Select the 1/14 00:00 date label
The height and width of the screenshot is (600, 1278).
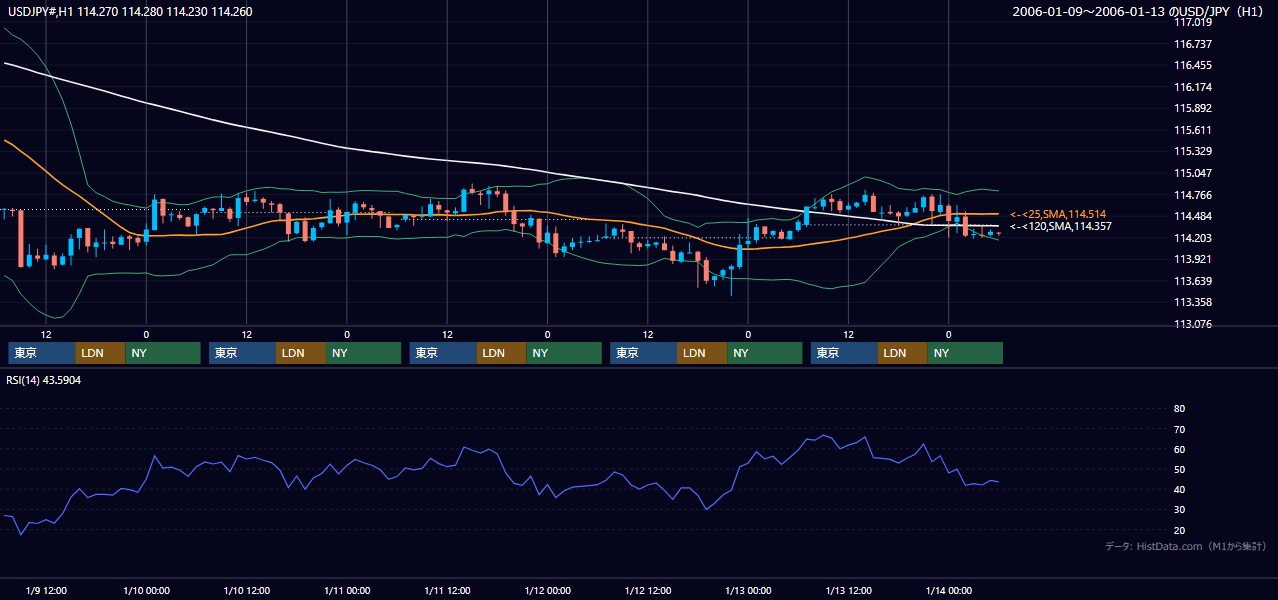coord(948,590)
